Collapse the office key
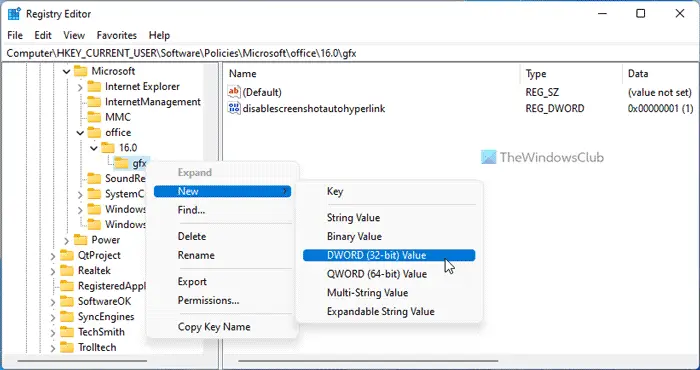 tap(80, 133)
